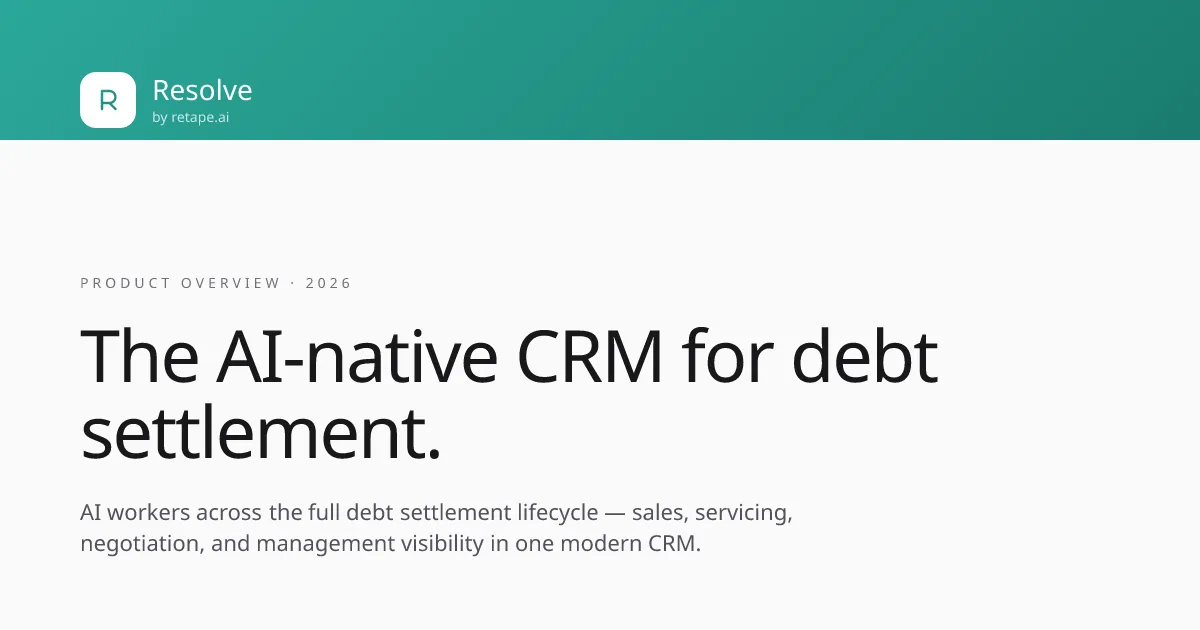Click the white R logo icon

pyautogui.click(x=108, y=100)
